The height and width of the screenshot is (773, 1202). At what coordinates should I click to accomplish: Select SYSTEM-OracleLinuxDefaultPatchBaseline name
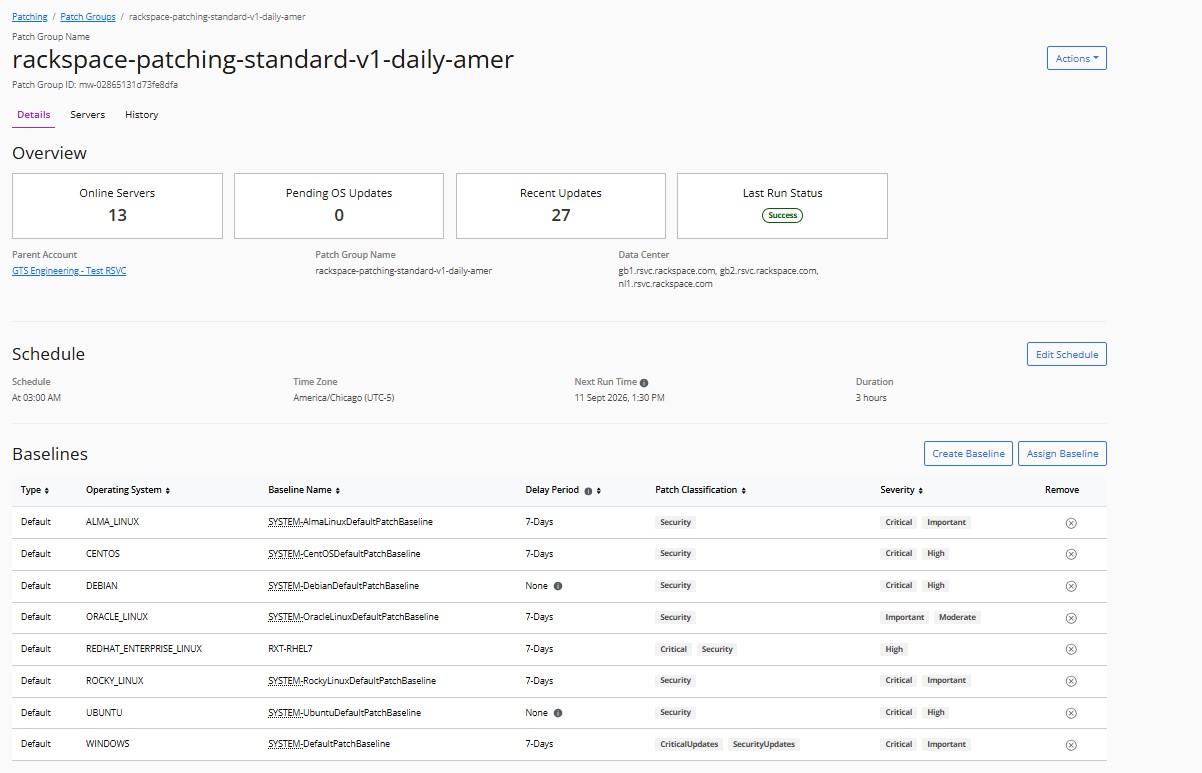coord(353,617)
